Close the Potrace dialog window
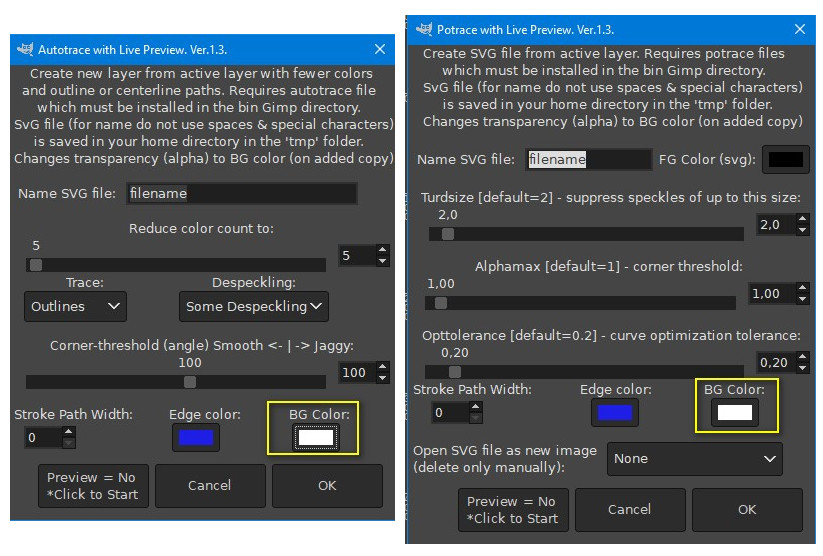 click(x=799, y=29)
